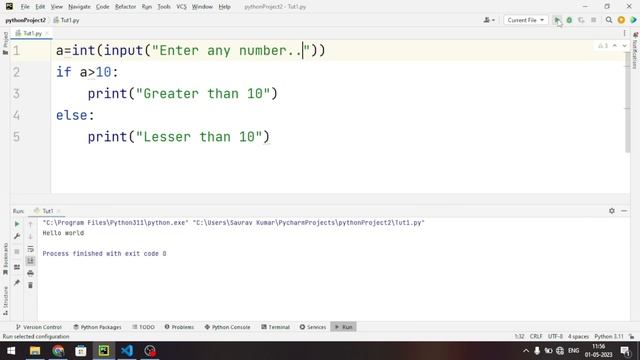Go to next highlighted error arrow
This screenshot has height=360, width=640.
624,46
